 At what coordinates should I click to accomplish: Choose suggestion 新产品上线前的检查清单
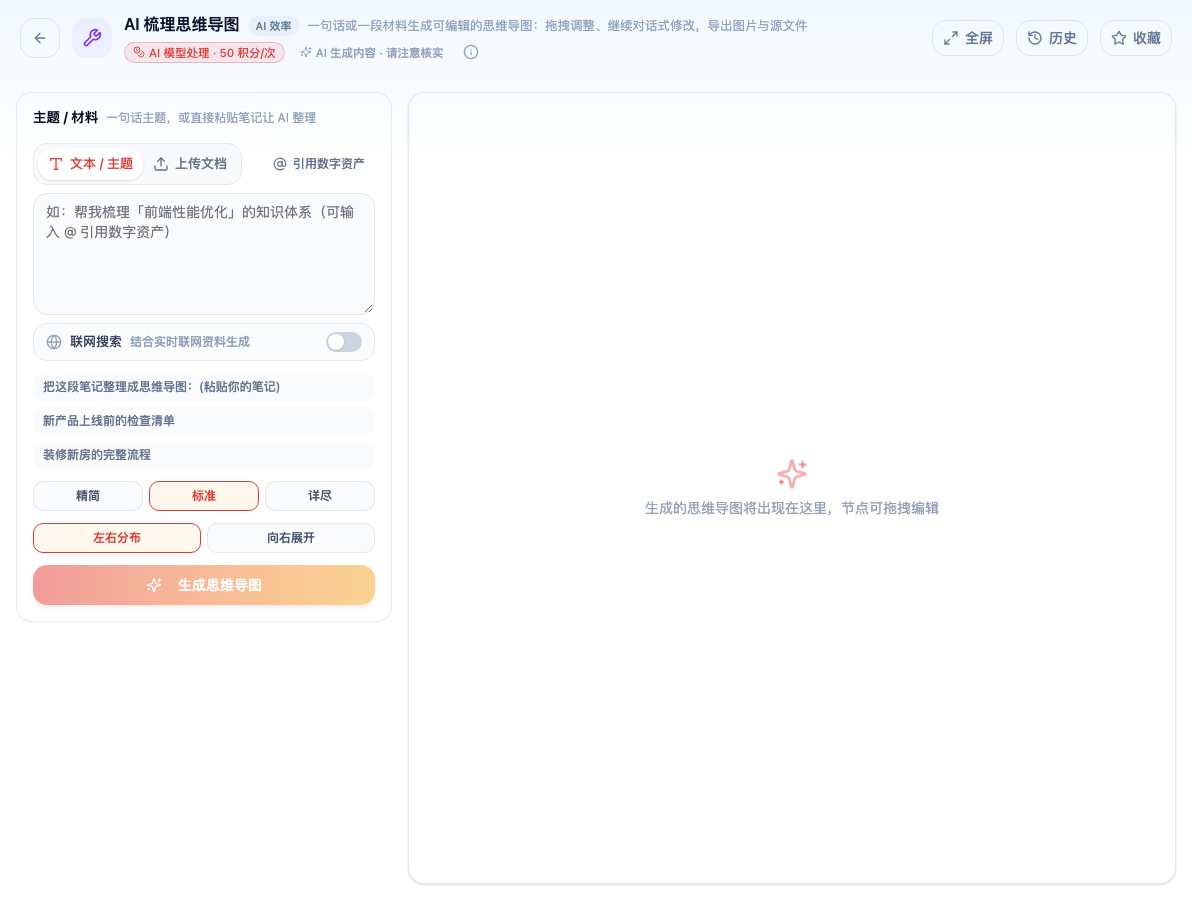point(204,421)
